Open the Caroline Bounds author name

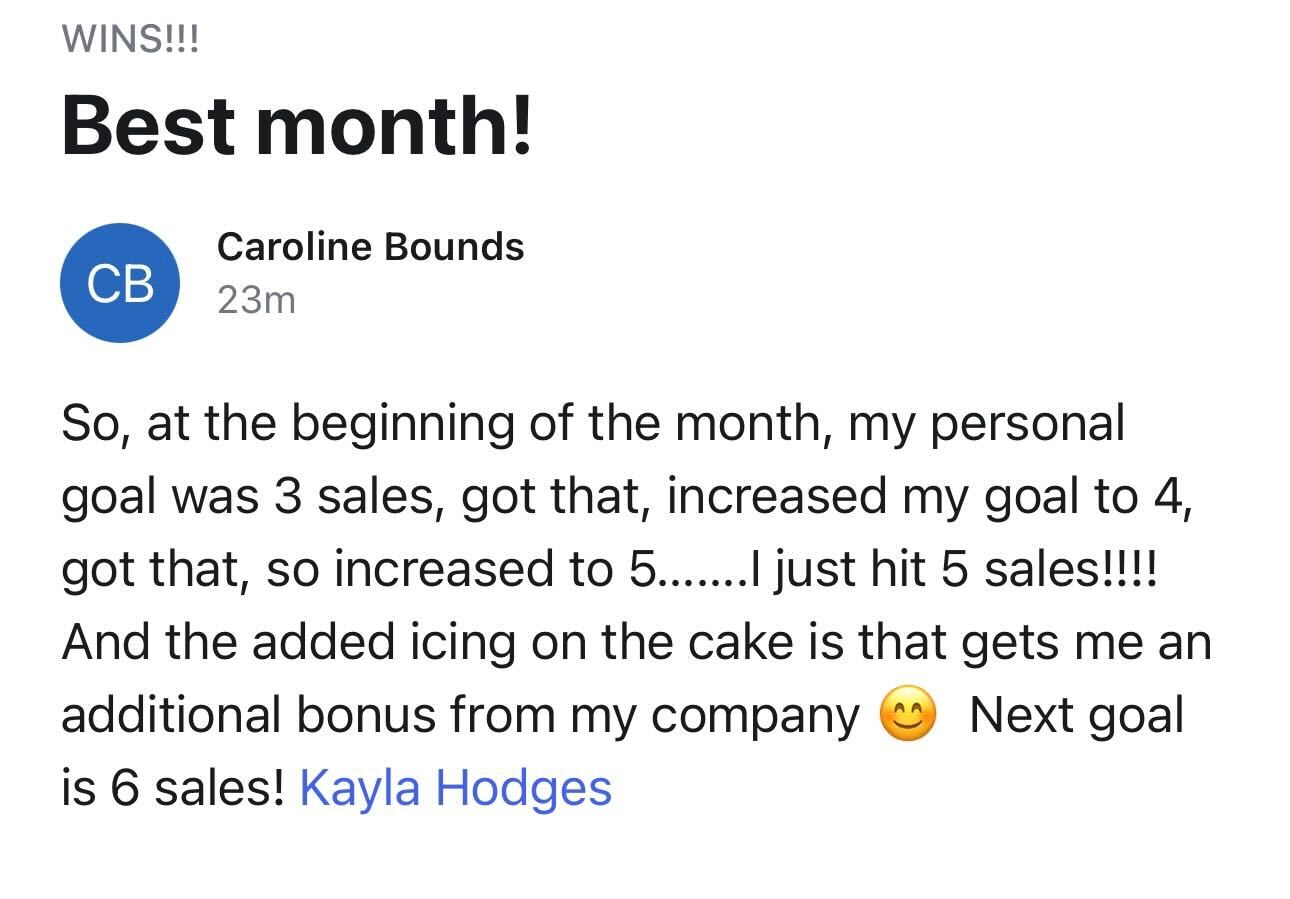(370, 246)
